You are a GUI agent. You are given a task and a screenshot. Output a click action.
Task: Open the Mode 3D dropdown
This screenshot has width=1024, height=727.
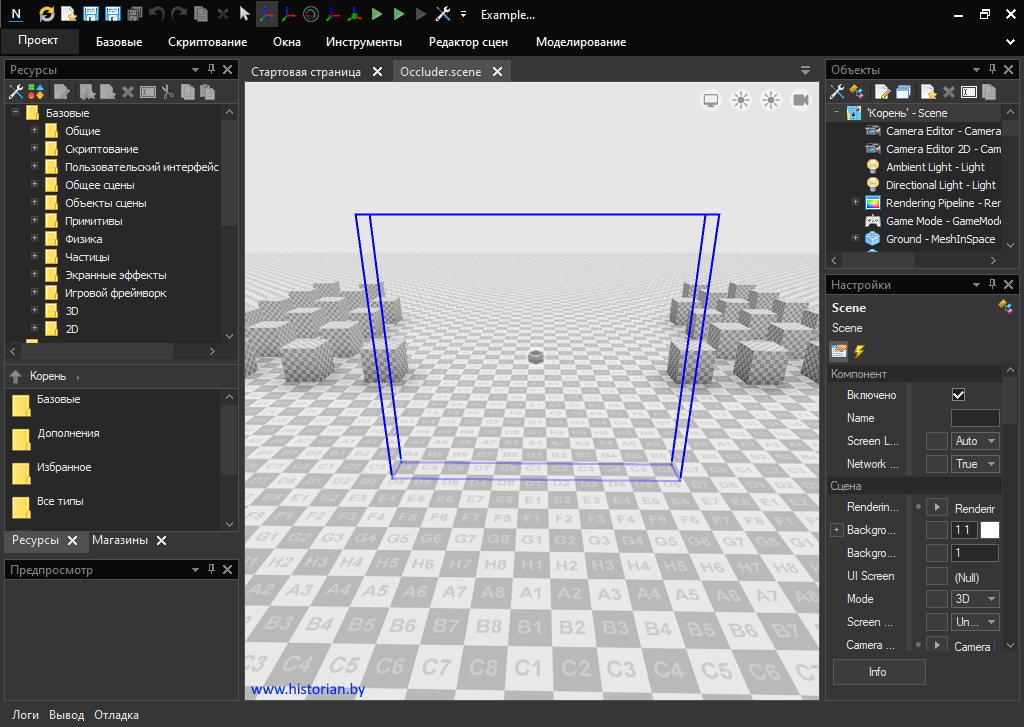pos(976,599)
